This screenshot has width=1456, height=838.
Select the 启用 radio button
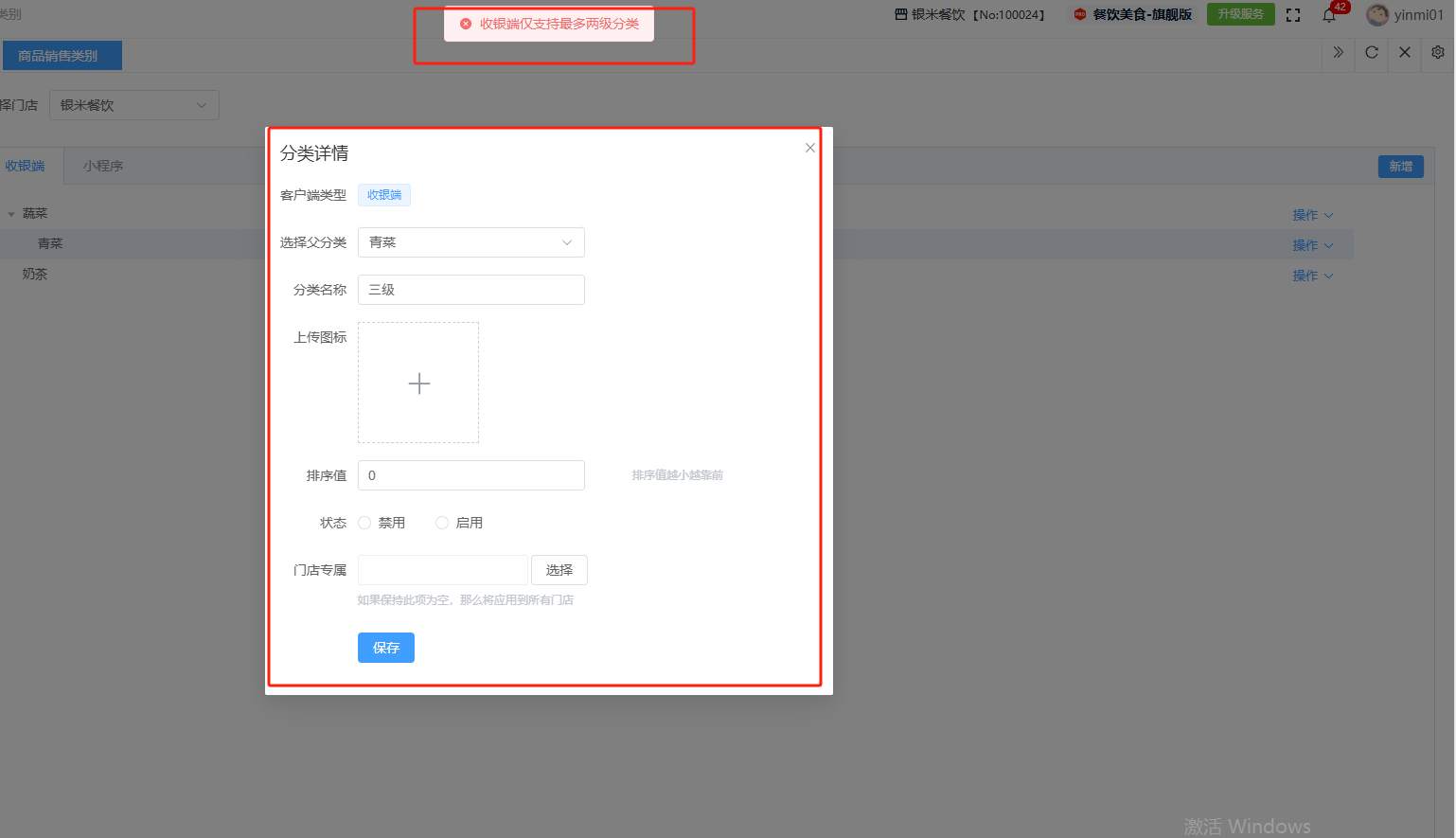442,523
